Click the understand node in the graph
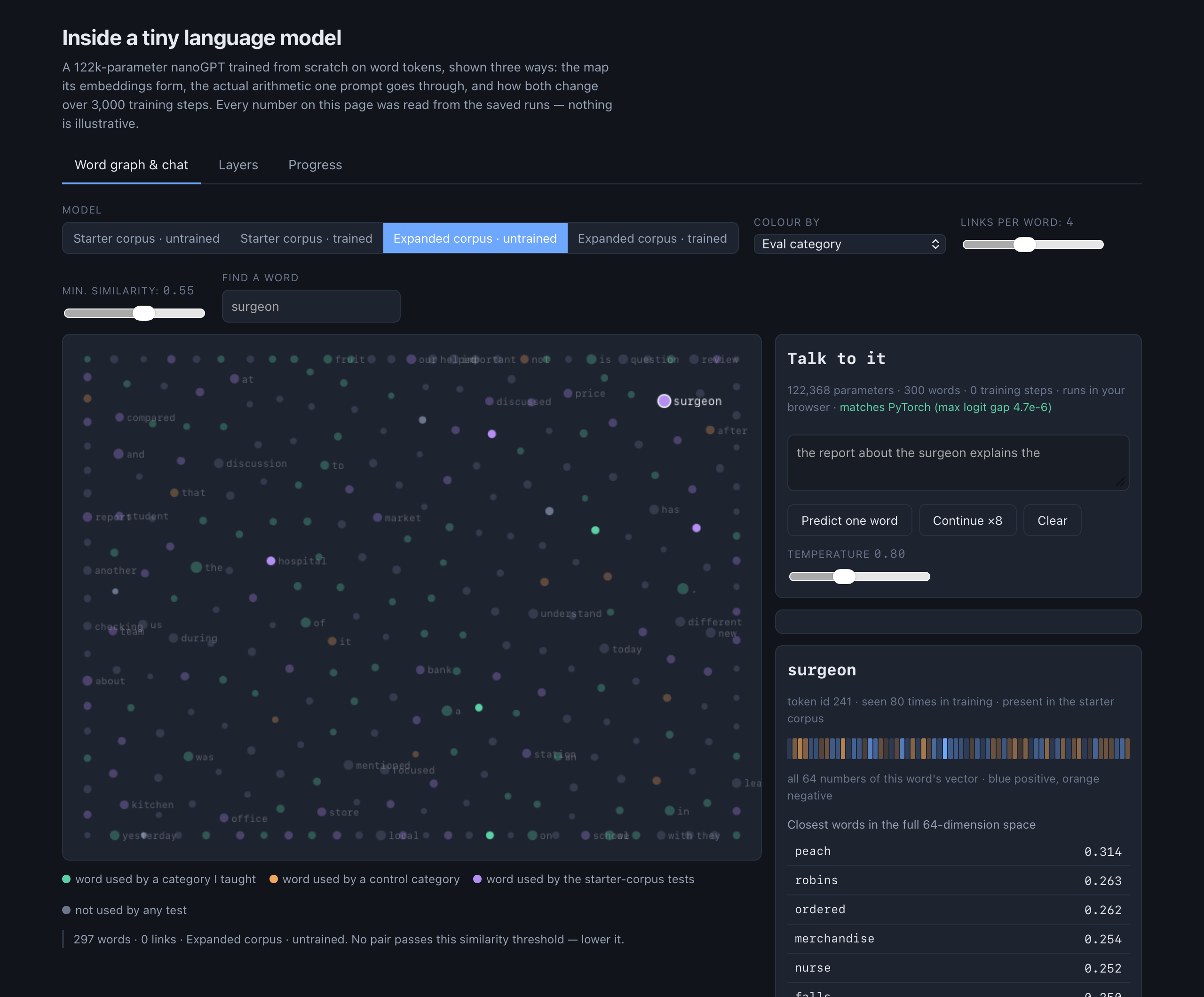This screenshot has width=1204, height=997. (533, 613)
